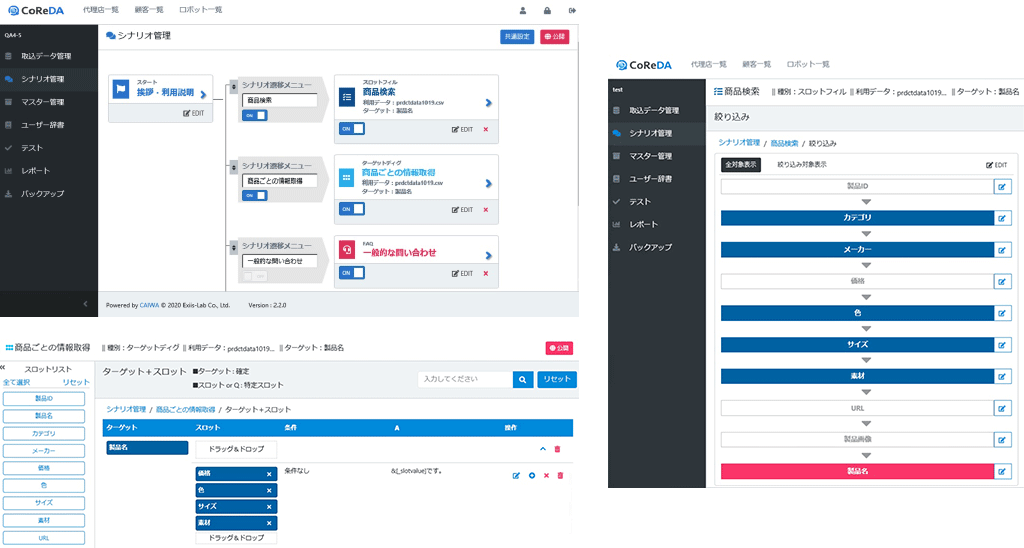The image size is (1024, 548).
Task: Click the red X on the 商品検索 card
Action: (x=486, y=129)
